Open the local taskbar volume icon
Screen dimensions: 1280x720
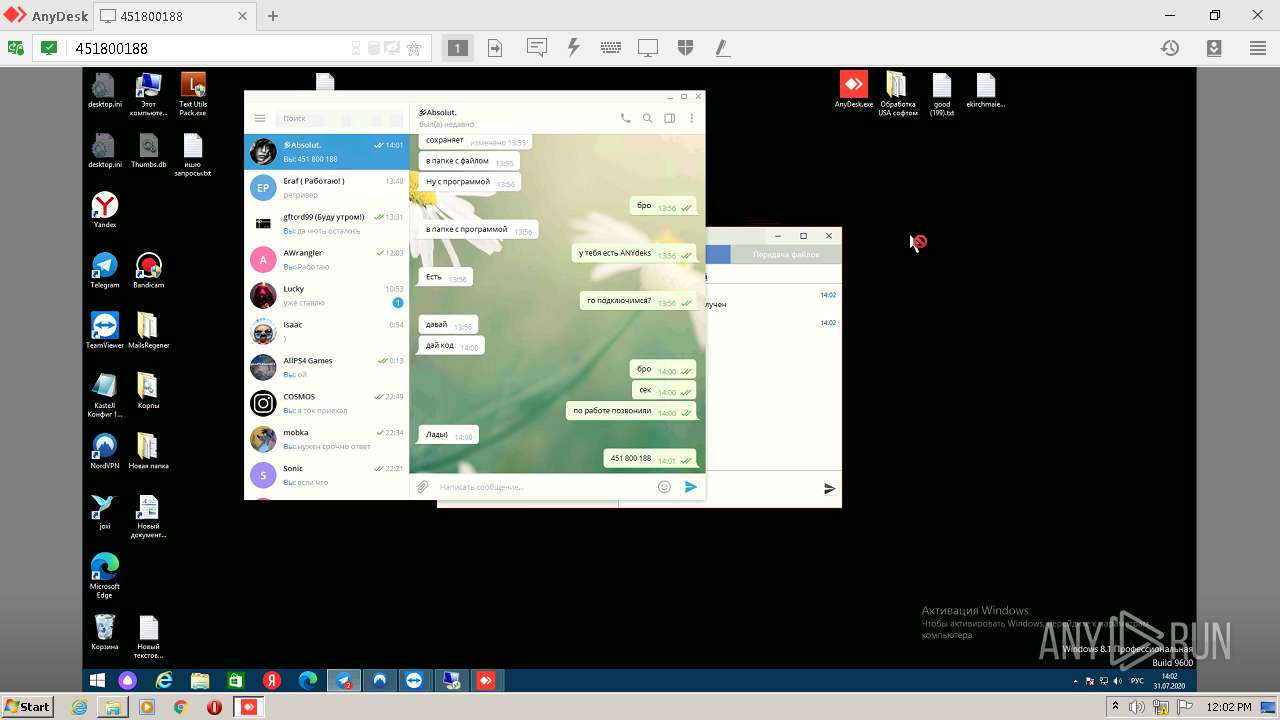(1138, 707)
